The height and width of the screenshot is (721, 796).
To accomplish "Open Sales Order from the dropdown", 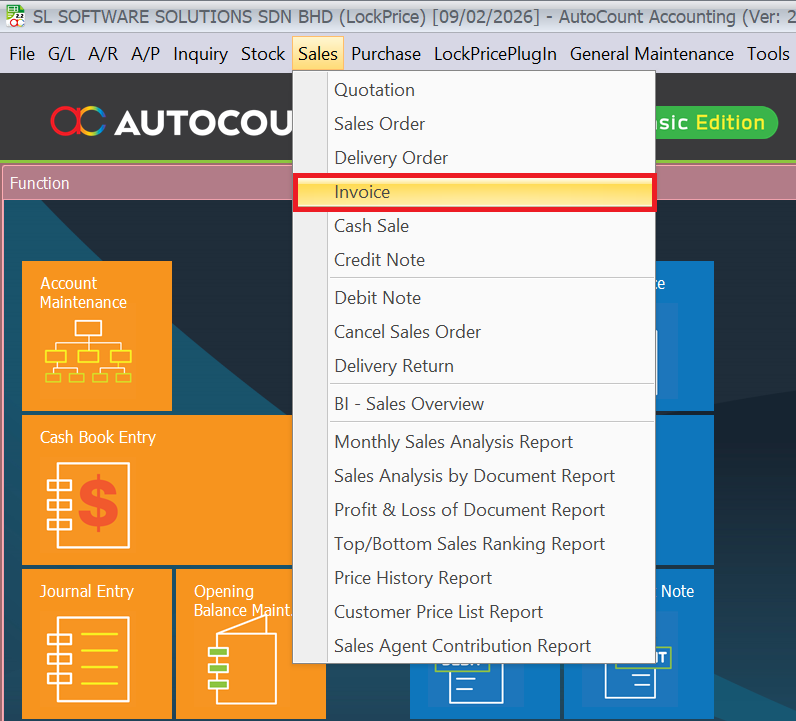I will [x=379, y=124].
